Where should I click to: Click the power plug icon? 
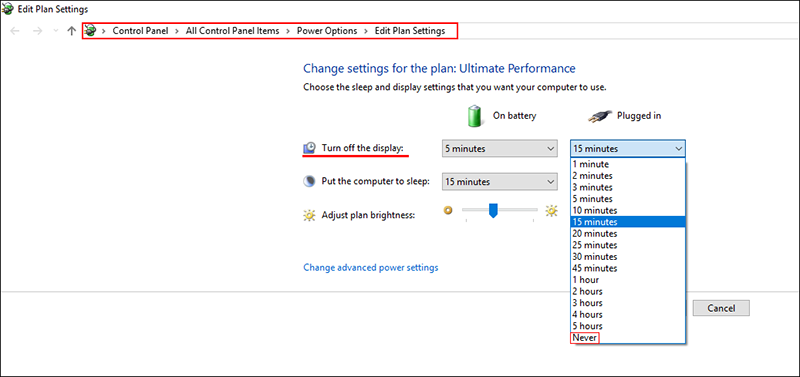point(599,116)
